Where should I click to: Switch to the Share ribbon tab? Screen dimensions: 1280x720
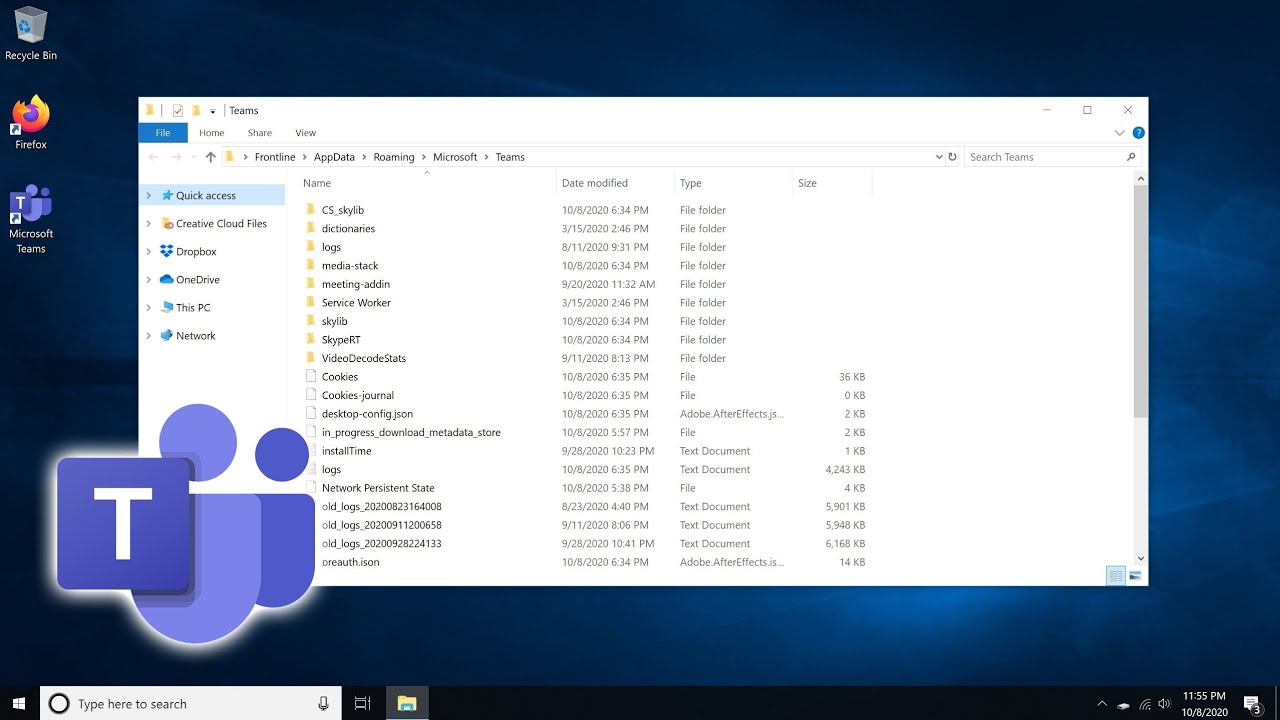260,133
